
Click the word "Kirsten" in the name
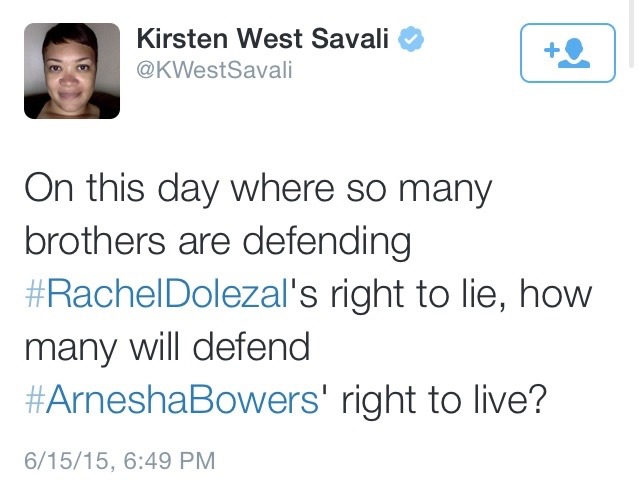178,40
